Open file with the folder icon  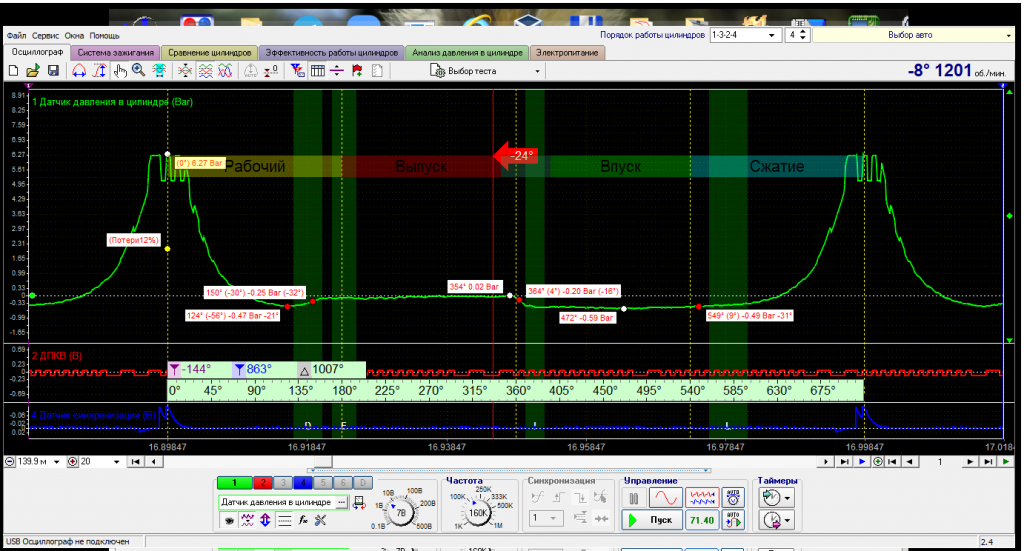tap(33, 71)
